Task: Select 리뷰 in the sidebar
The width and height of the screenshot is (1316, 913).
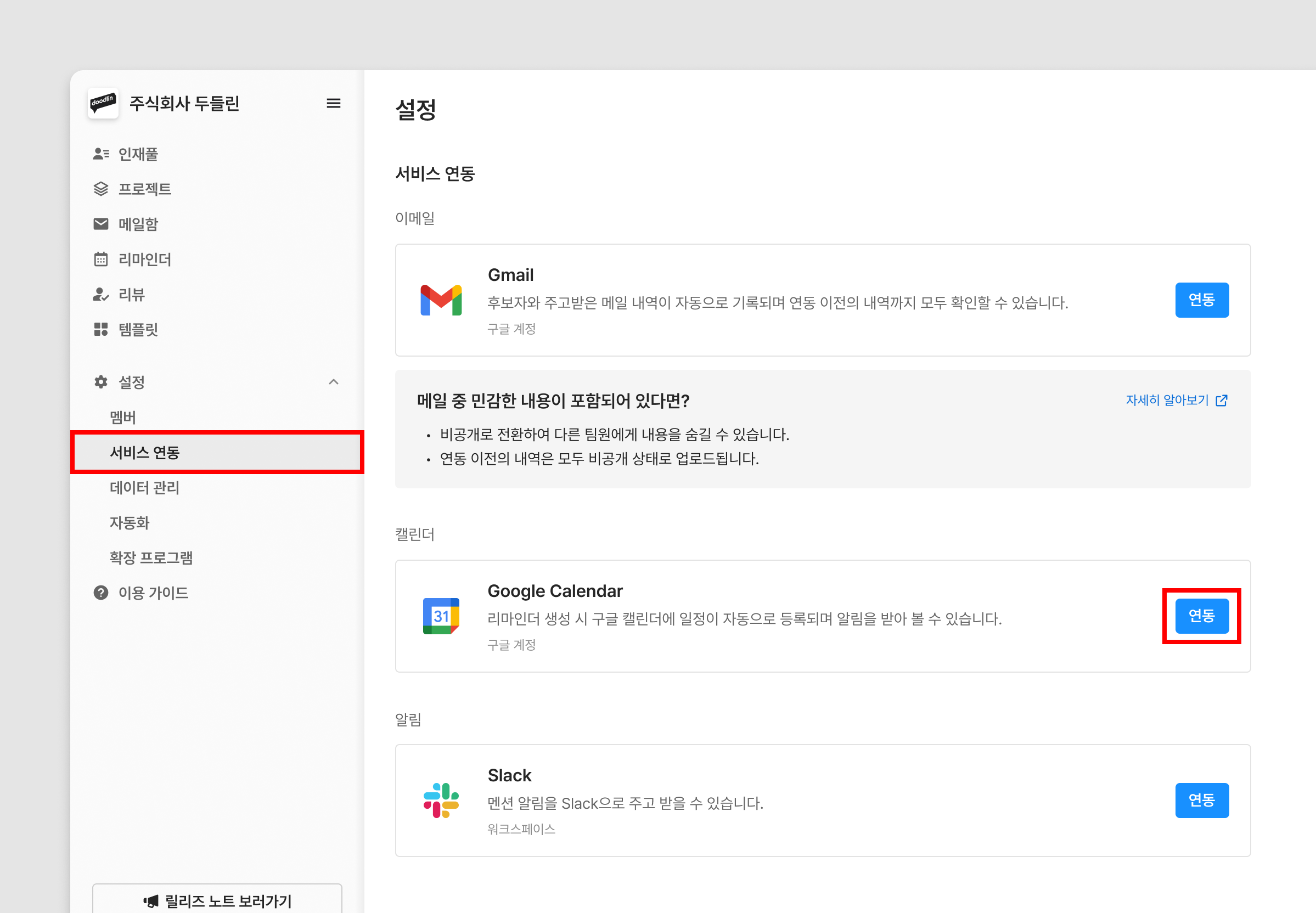Action: 131,295
